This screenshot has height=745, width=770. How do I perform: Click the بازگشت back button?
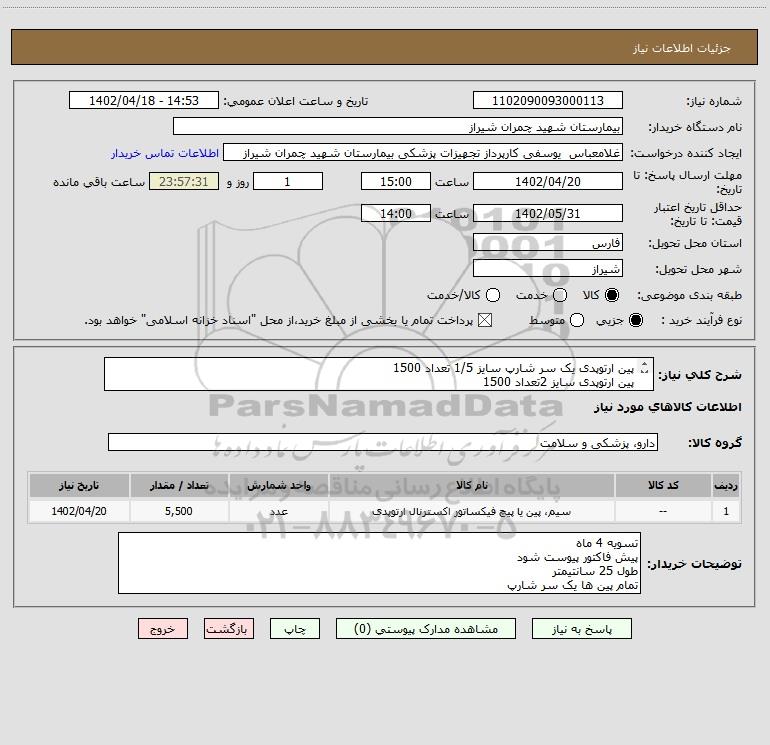pyautogui.click(x=229, y=629)
